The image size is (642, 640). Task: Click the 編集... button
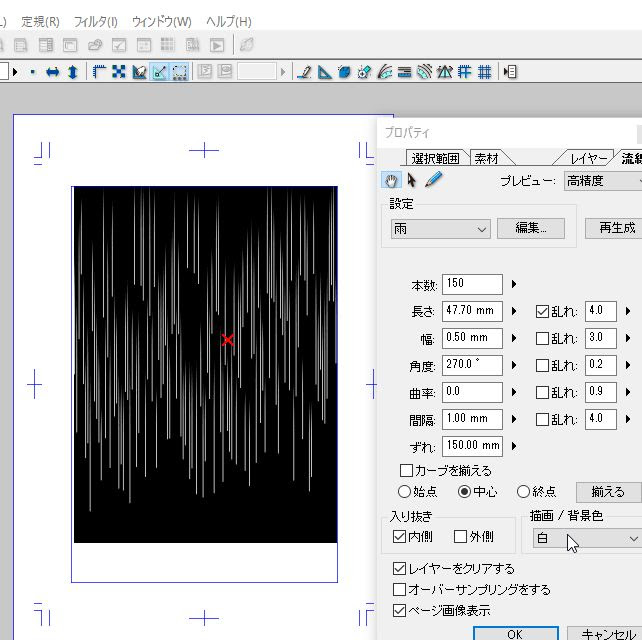coord(531,228)
